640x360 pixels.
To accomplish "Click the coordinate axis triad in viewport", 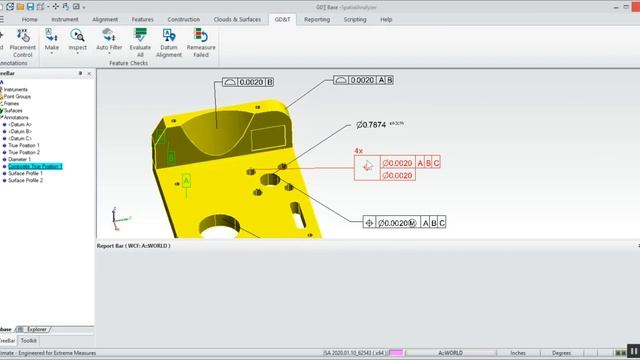I will point(120,218).
